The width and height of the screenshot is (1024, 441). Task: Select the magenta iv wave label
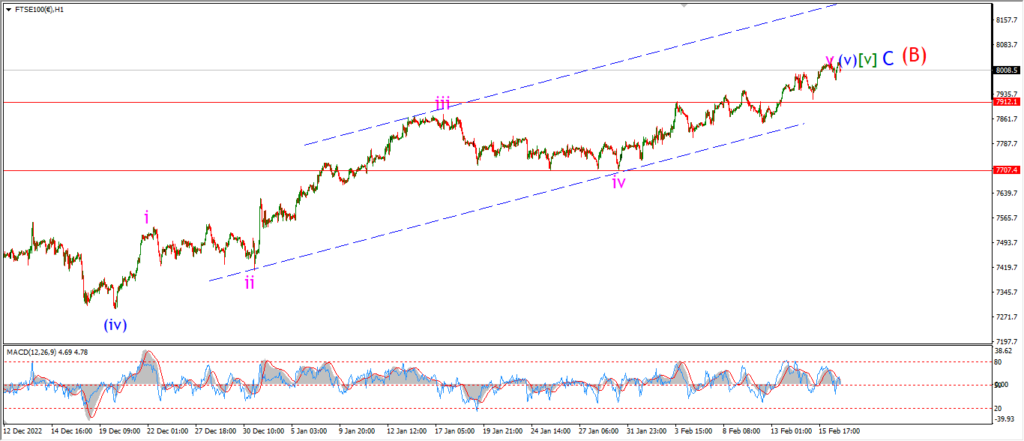tap(619, 182)
